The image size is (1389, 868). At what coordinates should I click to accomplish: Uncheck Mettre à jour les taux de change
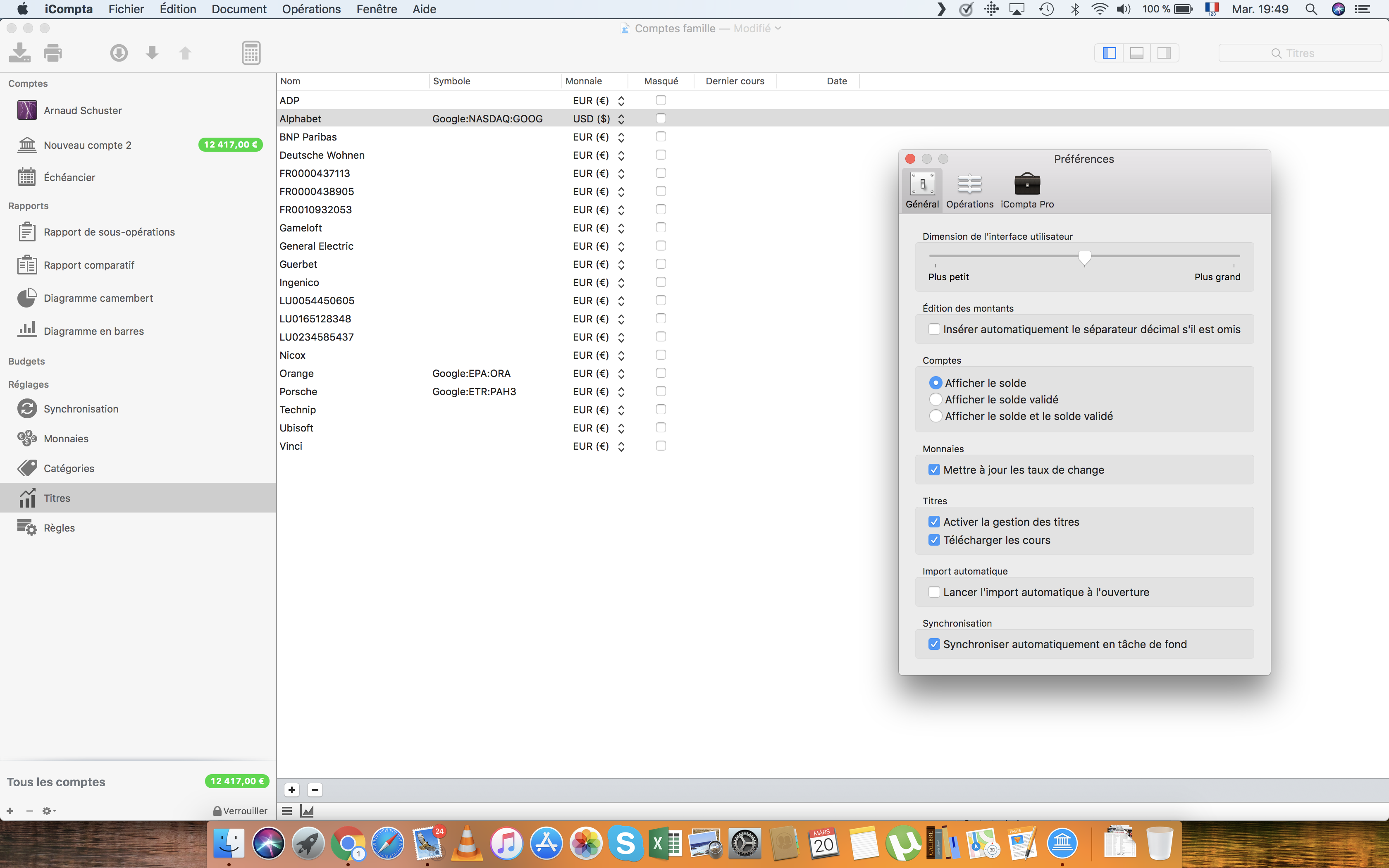coord(934,470)
